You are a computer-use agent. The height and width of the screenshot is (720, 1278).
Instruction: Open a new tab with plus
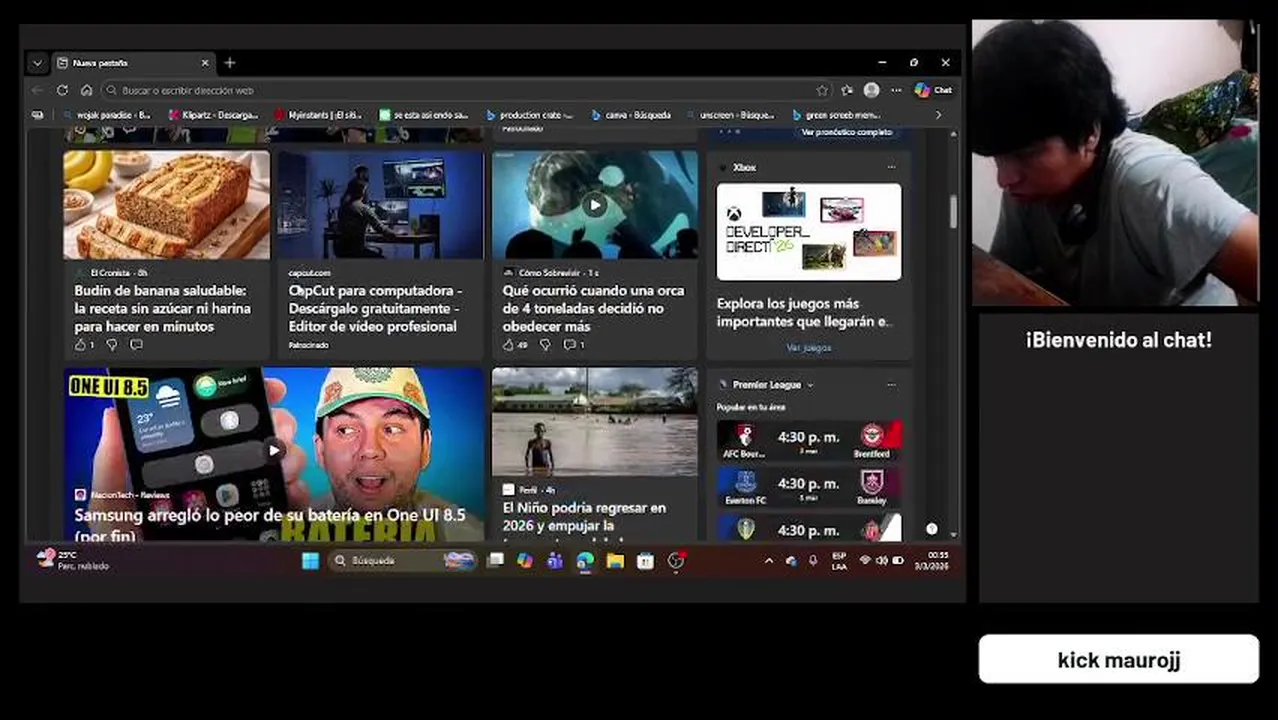230,62
